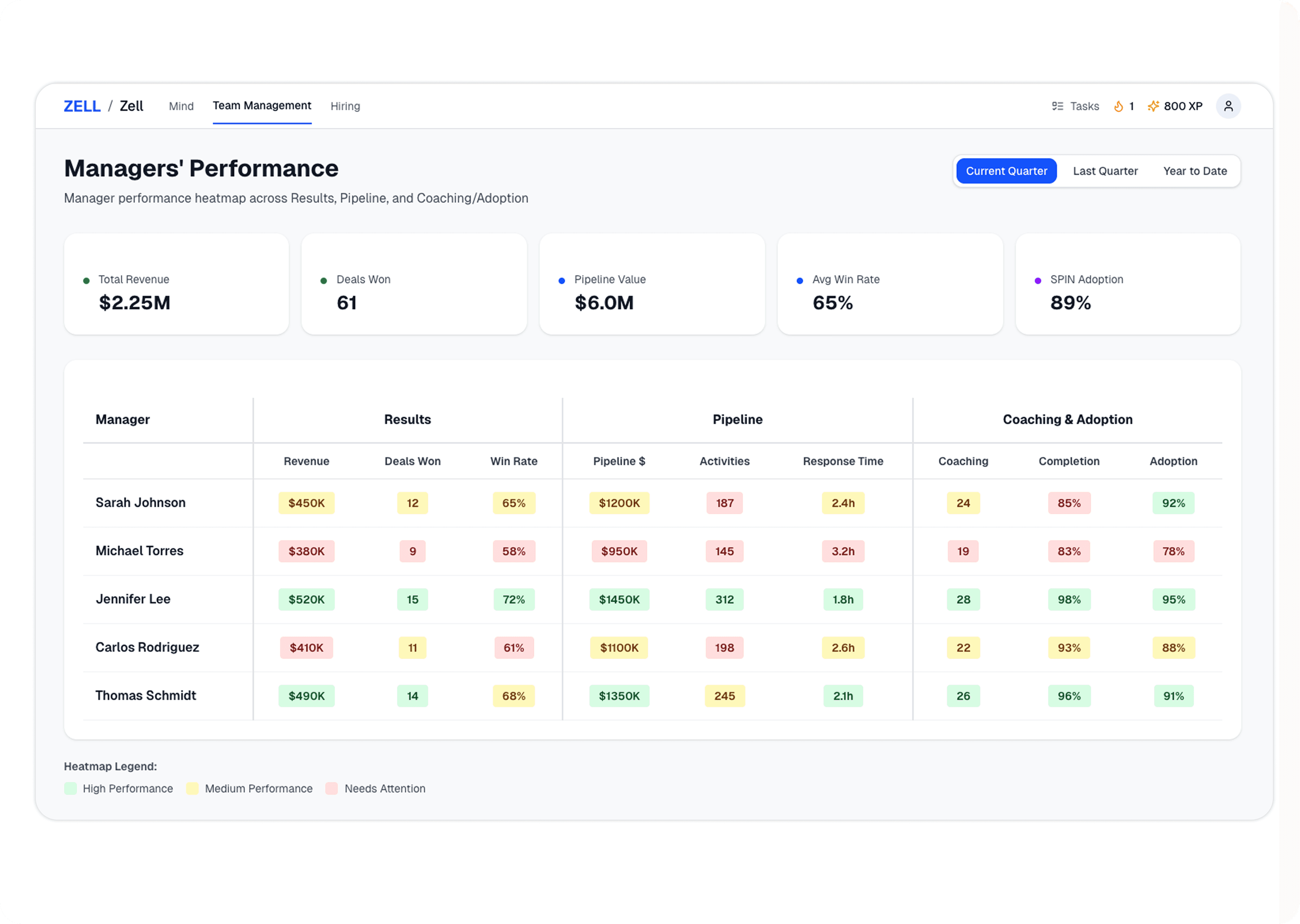The width and height of the screenshot is (1300, 924).
Task: Click the $1200K pipeline cell
Action: coord(619,504)
